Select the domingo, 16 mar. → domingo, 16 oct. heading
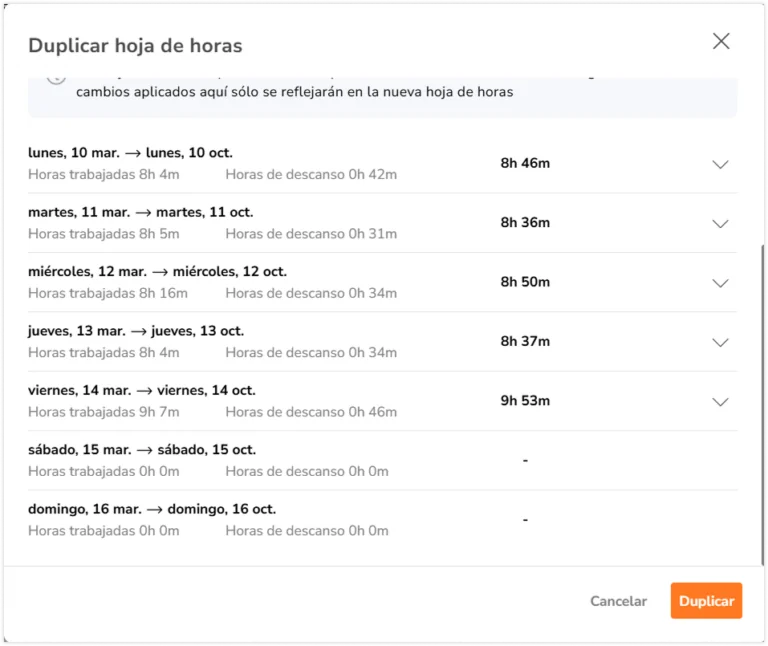The image size is (768, 646). [x=152, y=509]
